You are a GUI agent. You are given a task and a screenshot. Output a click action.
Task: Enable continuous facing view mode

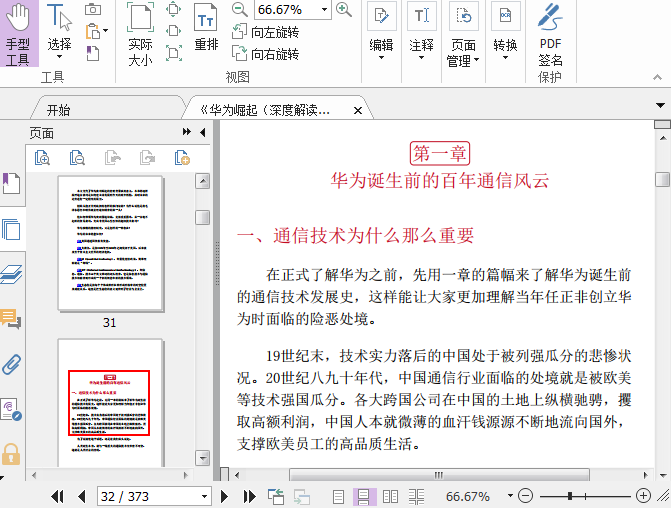416,496
